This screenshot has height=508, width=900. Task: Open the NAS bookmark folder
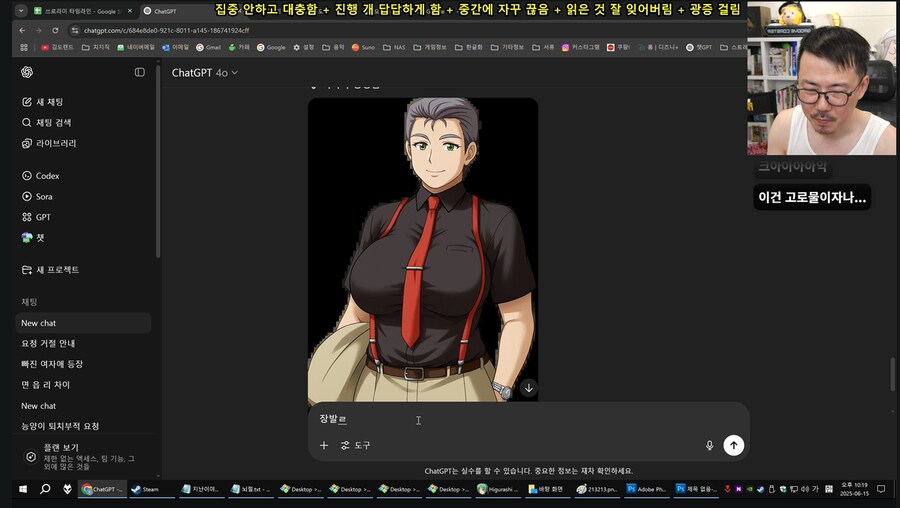click(x=394, y=48)
